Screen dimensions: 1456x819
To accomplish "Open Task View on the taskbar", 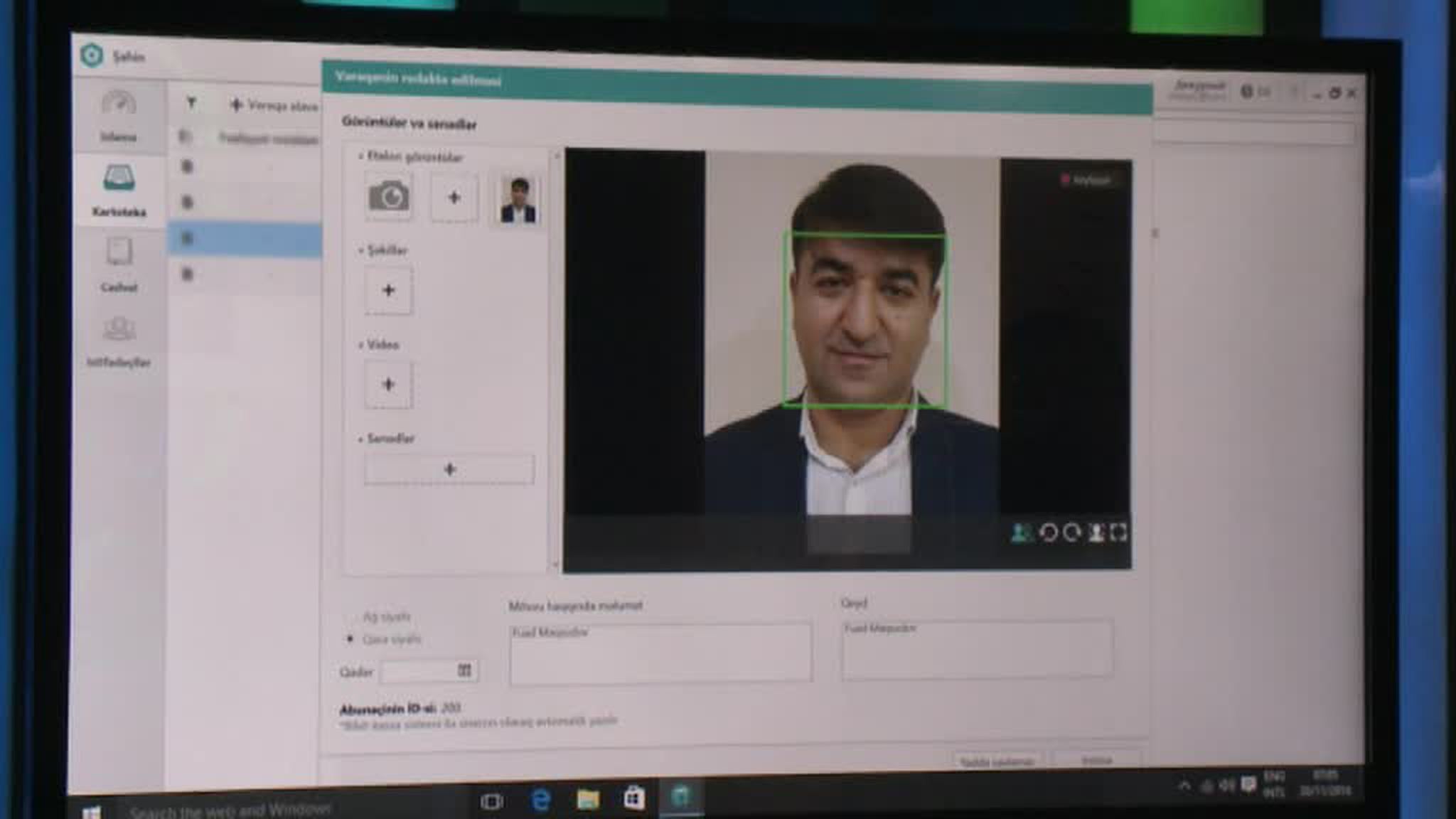I will [491, 801].
